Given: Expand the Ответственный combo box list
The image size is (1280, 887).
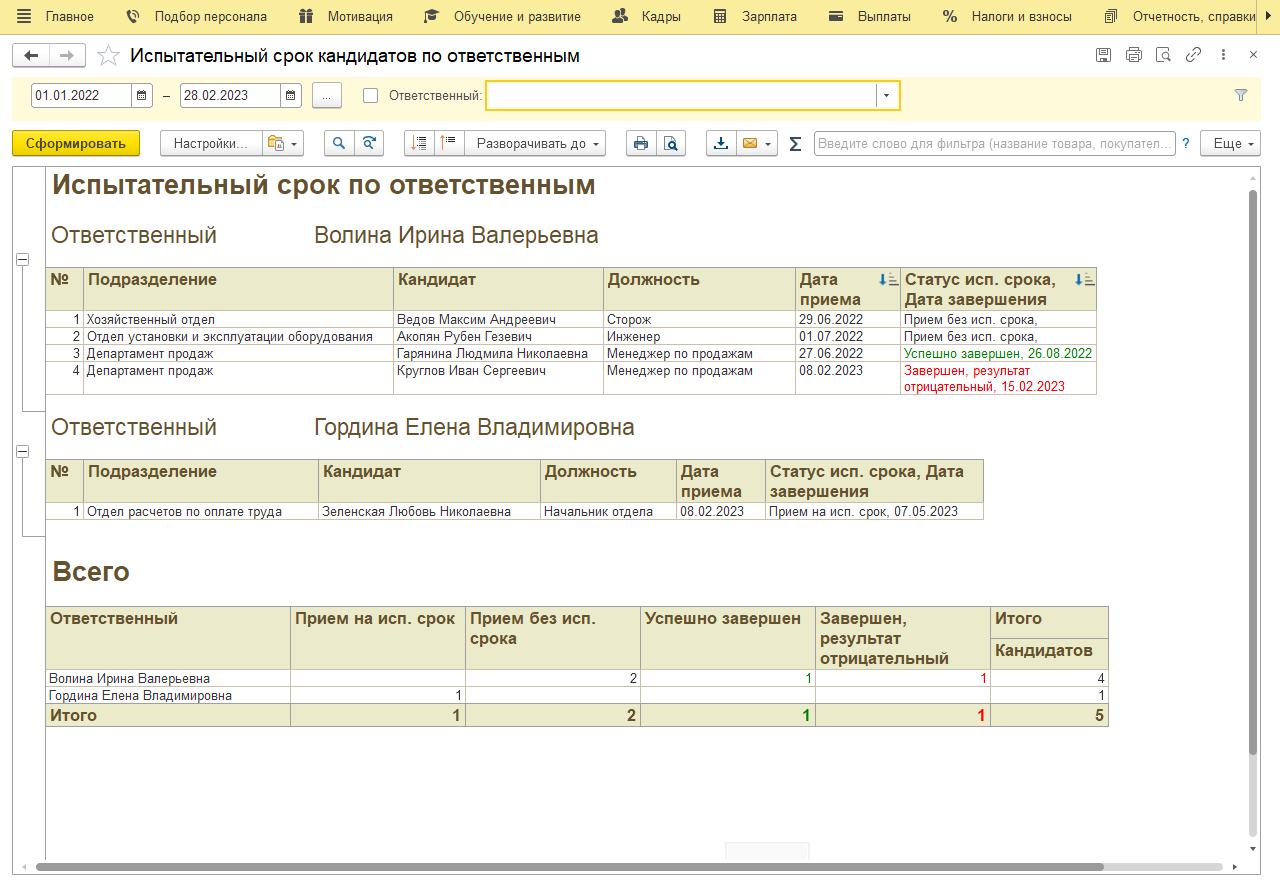Looking at the screenshot, I should (886, 96).
